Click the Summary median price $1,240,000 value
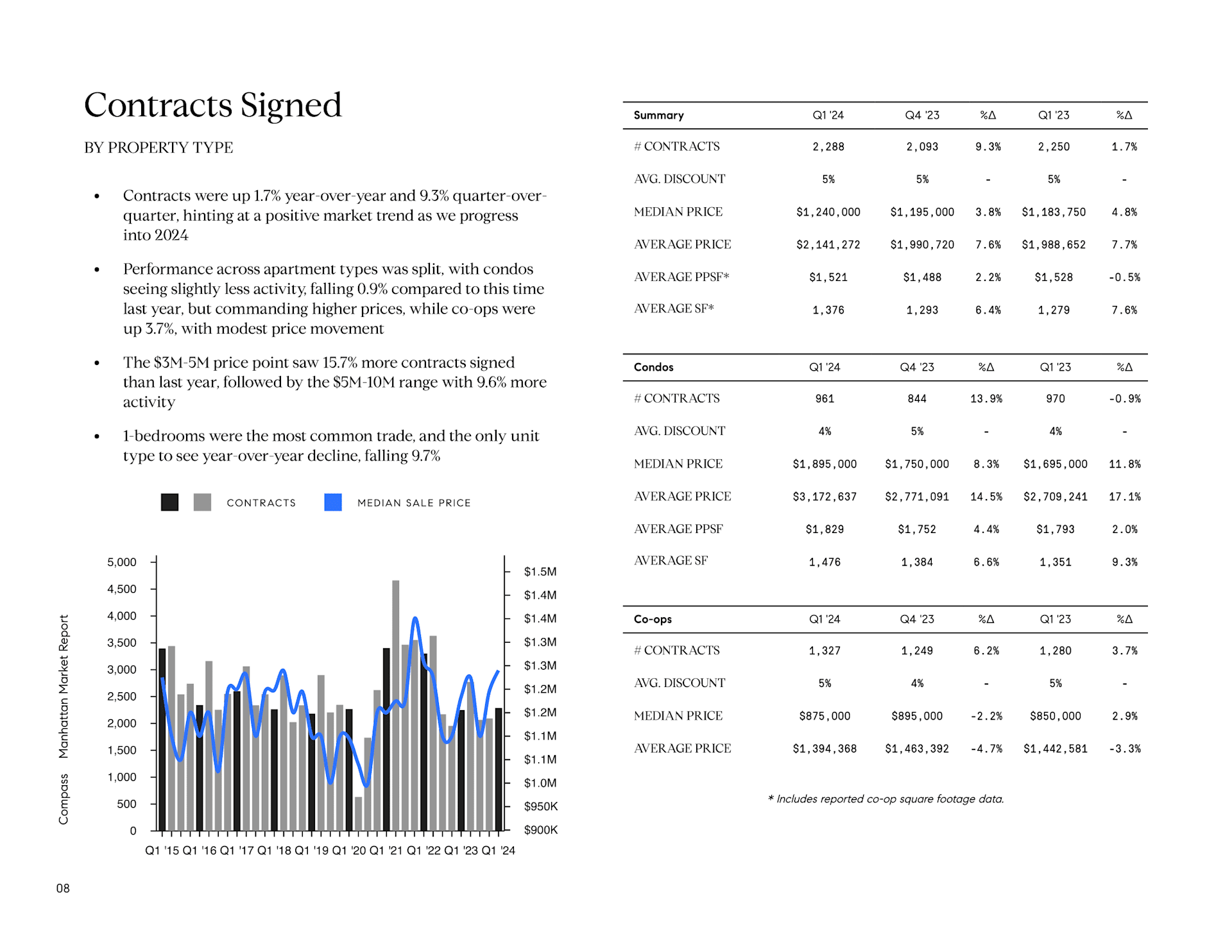Image resolution: width=1232 pixels, height=952 pixels. 828,212
